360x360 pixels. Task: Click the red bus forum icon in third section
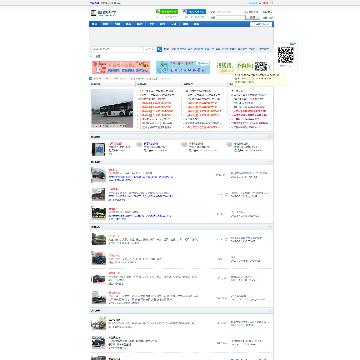pos(99,278)
